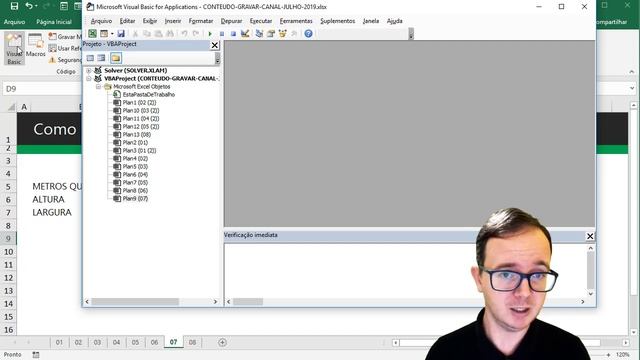Select Plan1 (02 (2)) in the project tree

point(139,102)
